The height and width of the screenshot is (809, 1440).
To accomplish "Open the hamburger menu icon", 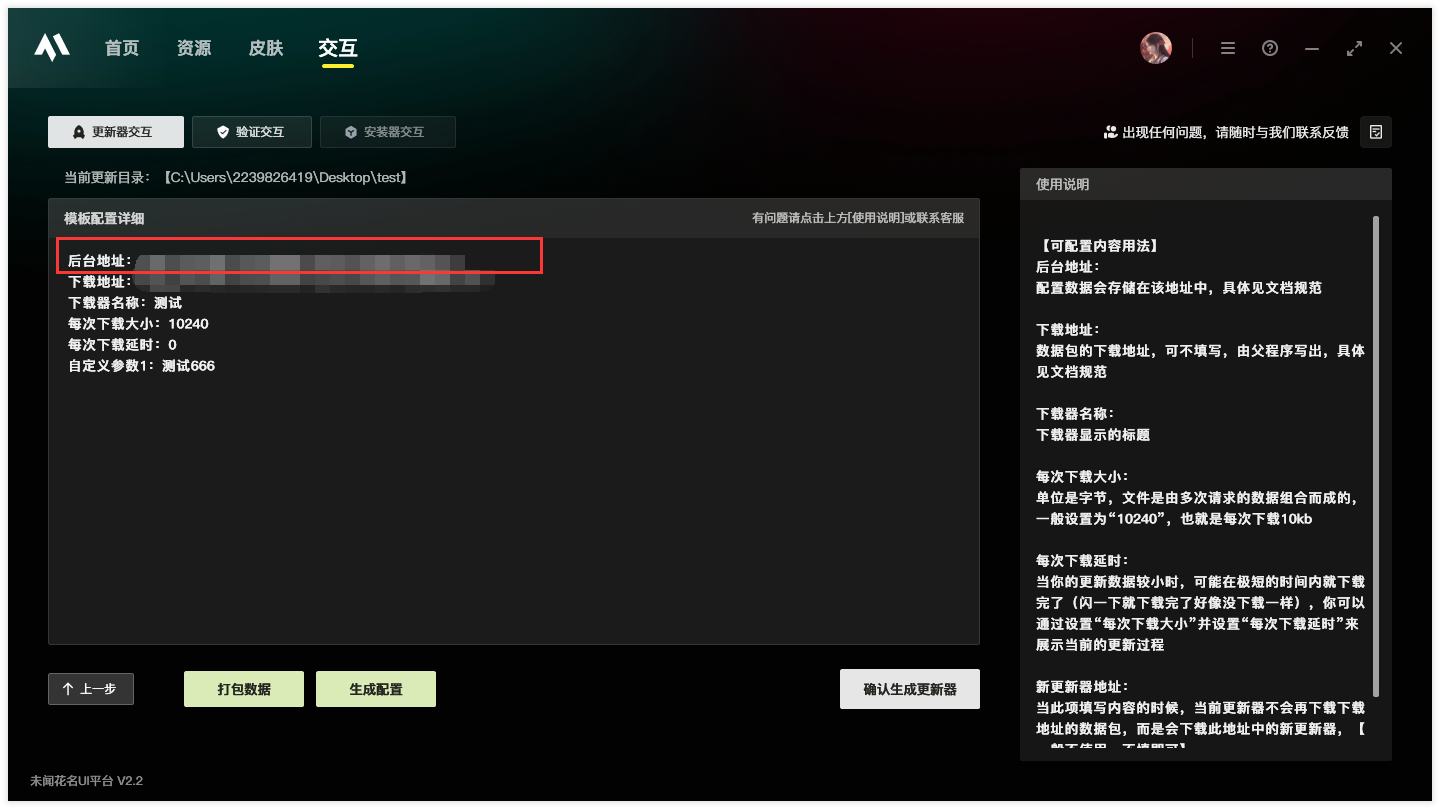I will tap(1228, 48).
